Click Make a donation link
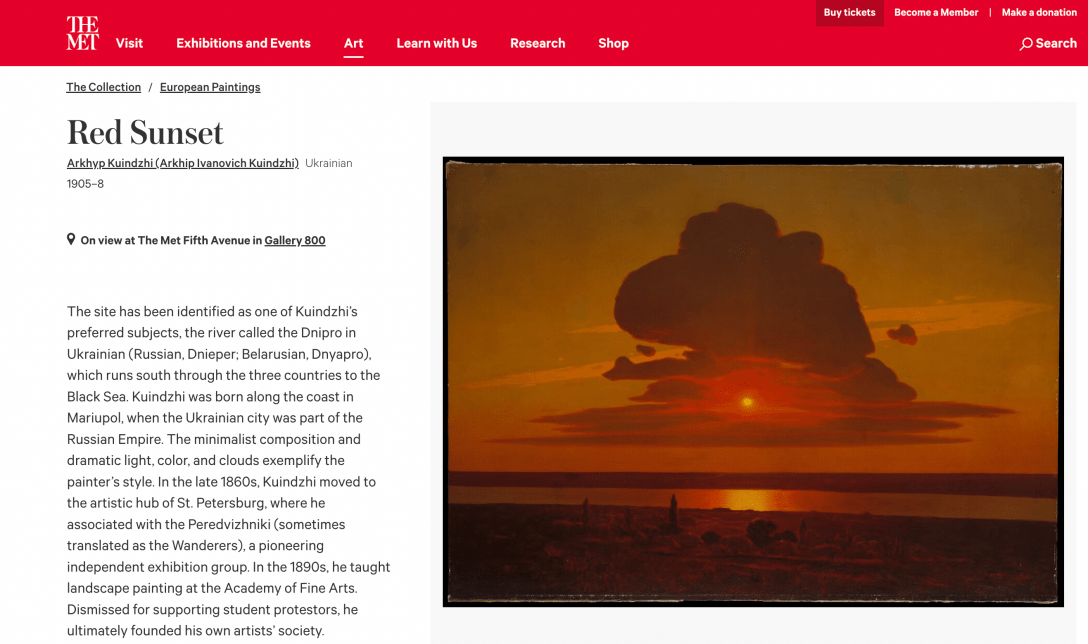This screenshot has width=1088, height=644. [x=1039, y=13]
